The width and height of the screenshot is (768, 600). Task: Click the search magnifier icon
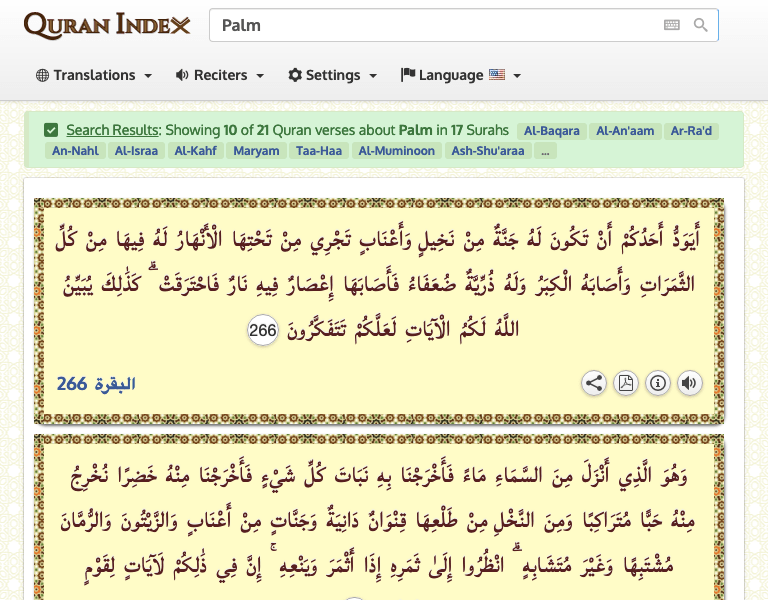tap(701, 25)
